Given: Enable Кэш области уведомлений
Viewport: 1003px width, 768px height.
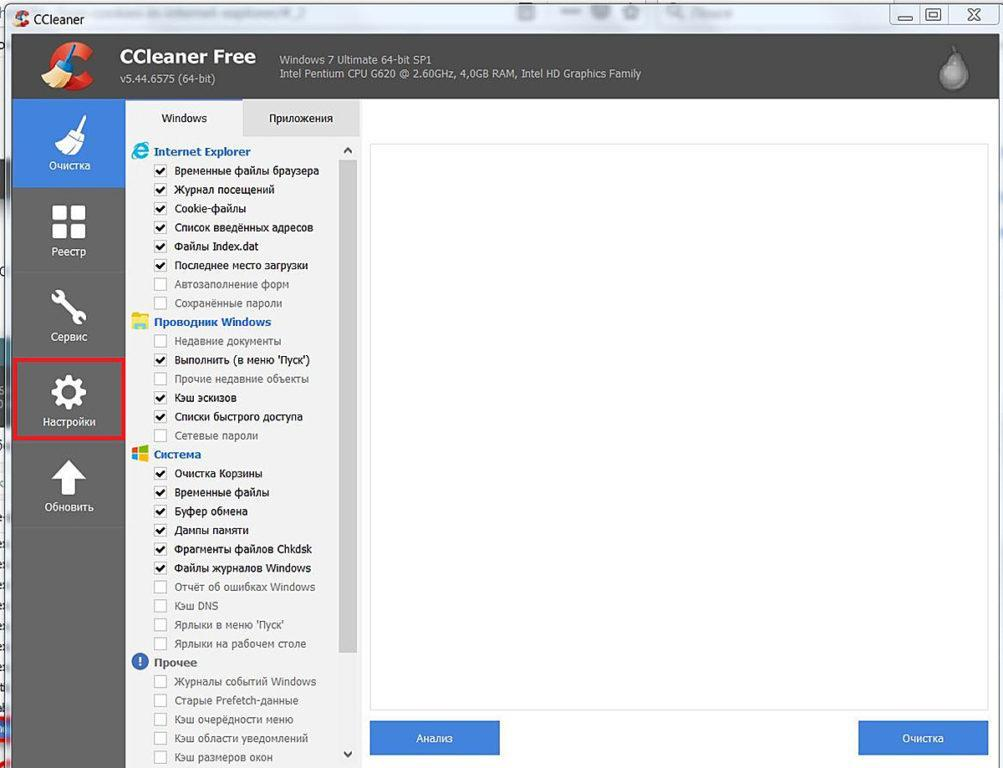Looking at the screenshot, I should [161, 739].
